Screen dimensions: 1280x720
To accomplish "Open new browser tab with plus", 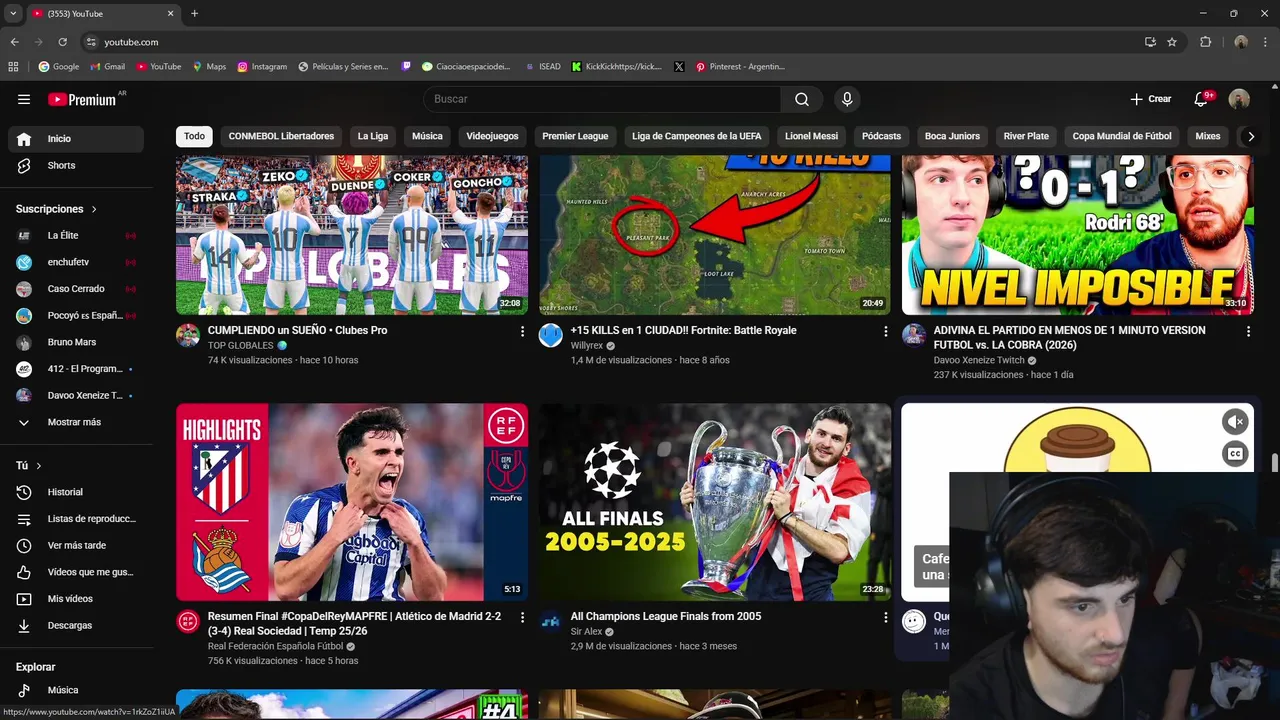I will tap(194, 14).
